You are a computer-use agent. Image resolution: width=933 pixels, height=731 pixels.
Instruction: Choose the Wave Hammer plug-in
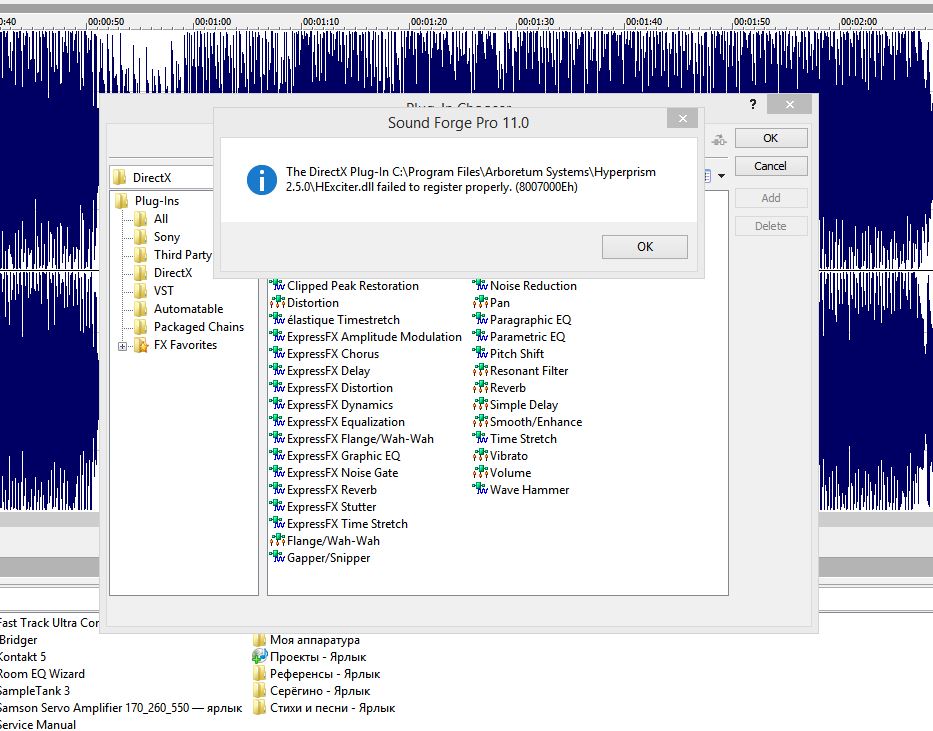[x=521, y=490]
